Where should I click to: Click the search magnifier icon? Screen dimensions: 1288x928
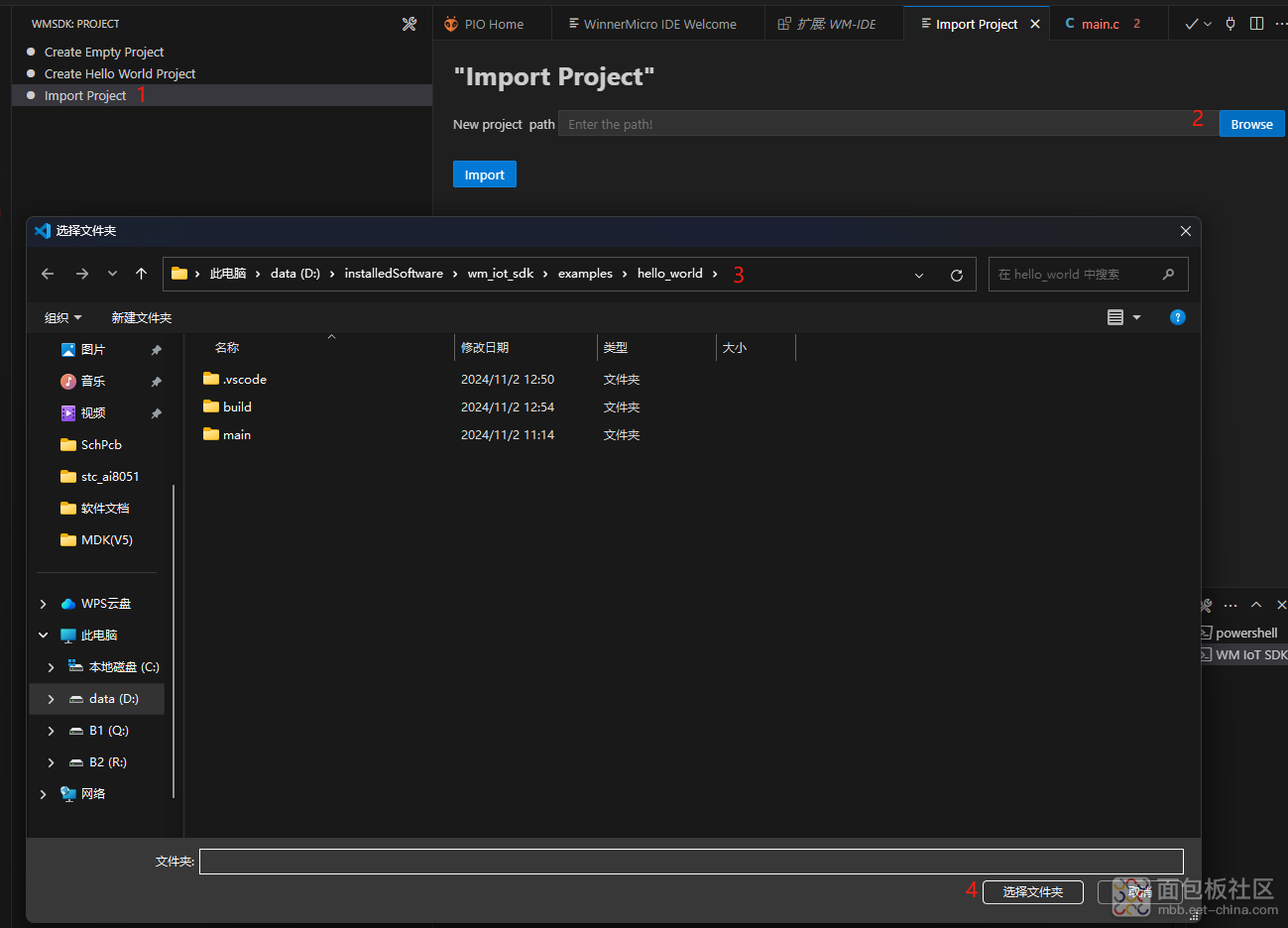[1168, 275]
